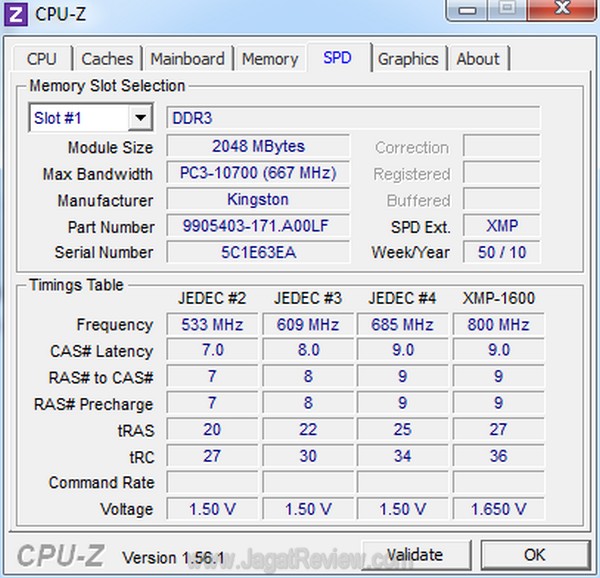Click the tRC value 30
The width and height of the screenshot is (600, 578).
coord(308,456)
